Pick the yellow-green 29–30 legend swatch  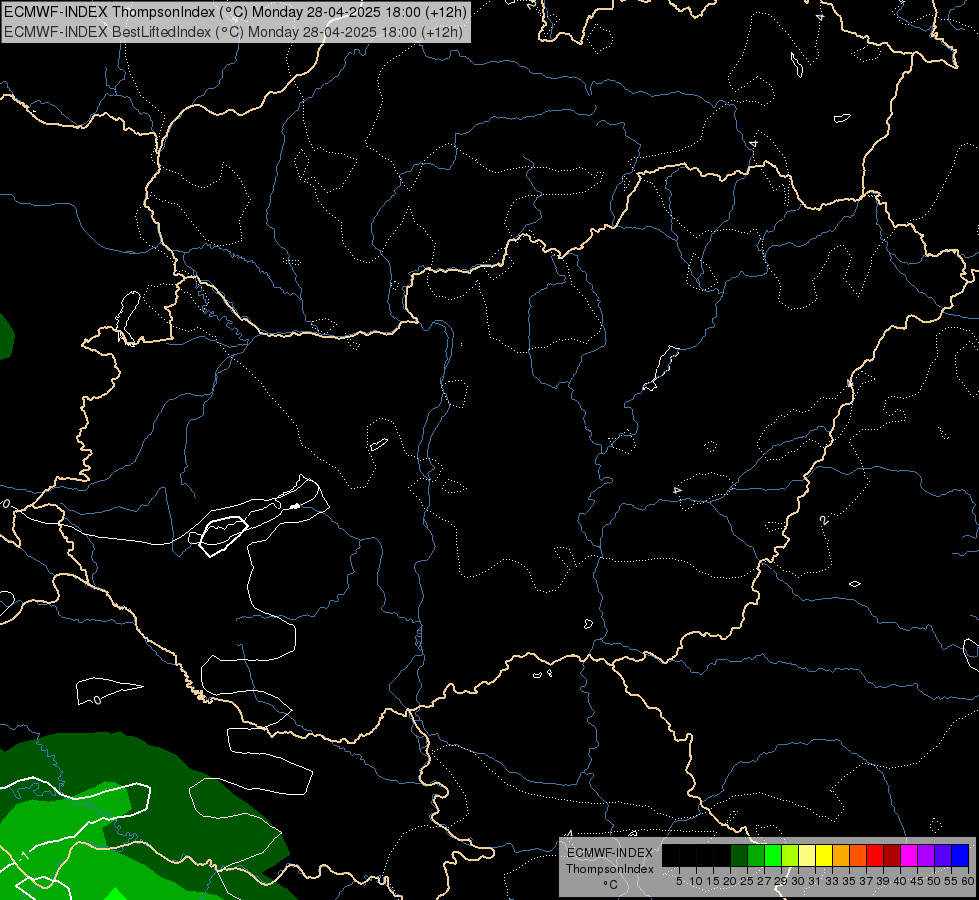pyautogui.click(x=789, y=856)
